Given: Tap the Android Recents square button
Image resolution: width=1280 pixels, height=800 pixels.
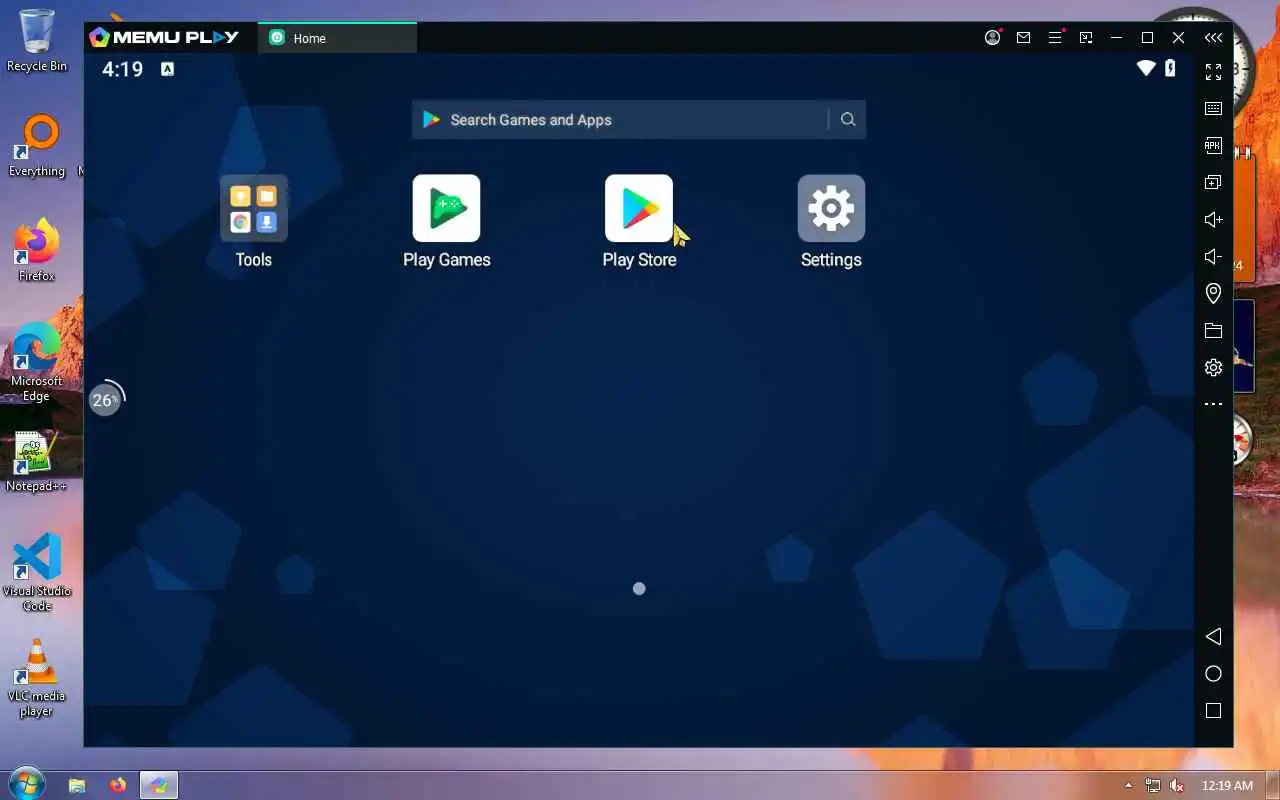Looking at the screenshot, I should pos(1213,711).
